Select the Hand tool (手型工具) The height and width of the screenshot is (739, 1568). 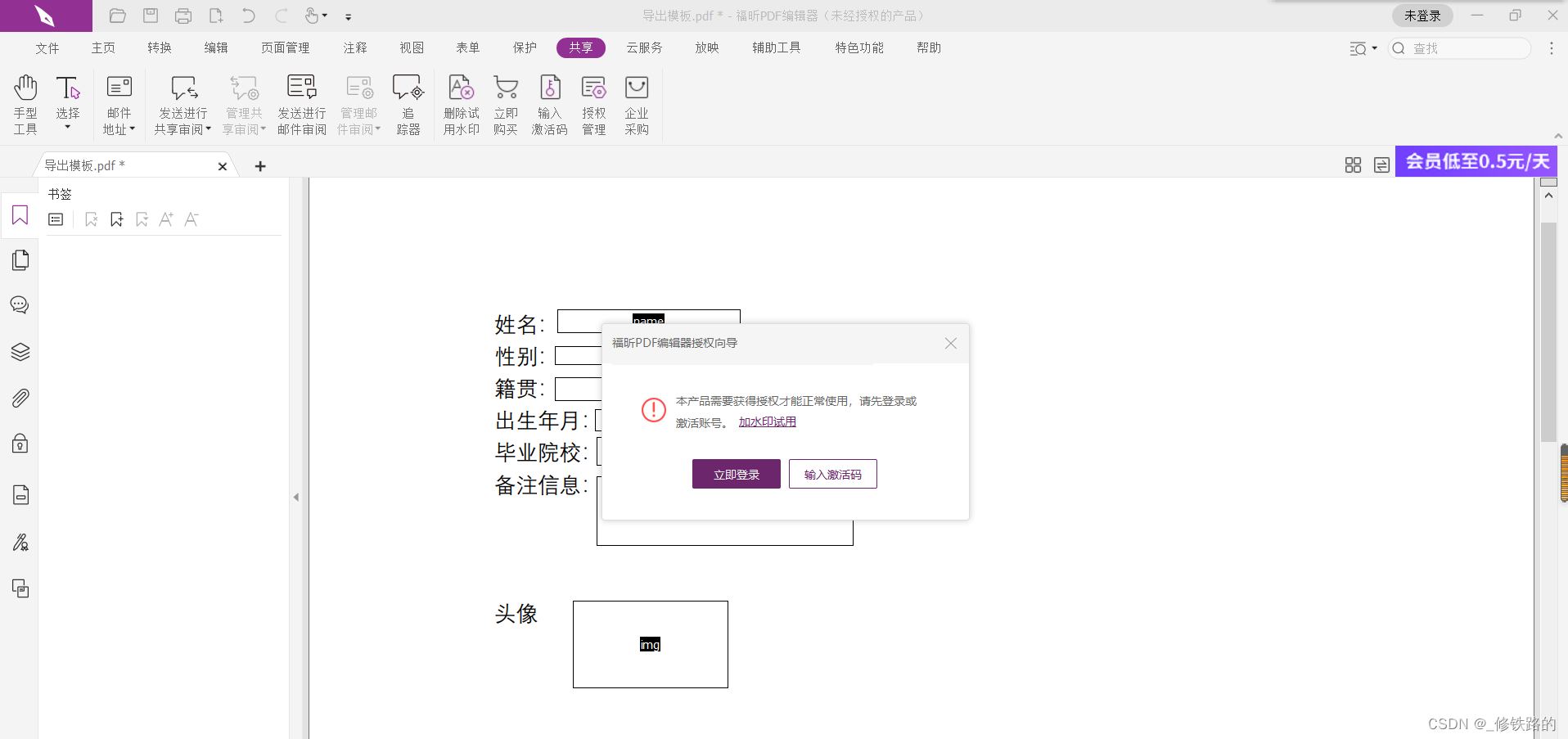(x=25, y=102)
